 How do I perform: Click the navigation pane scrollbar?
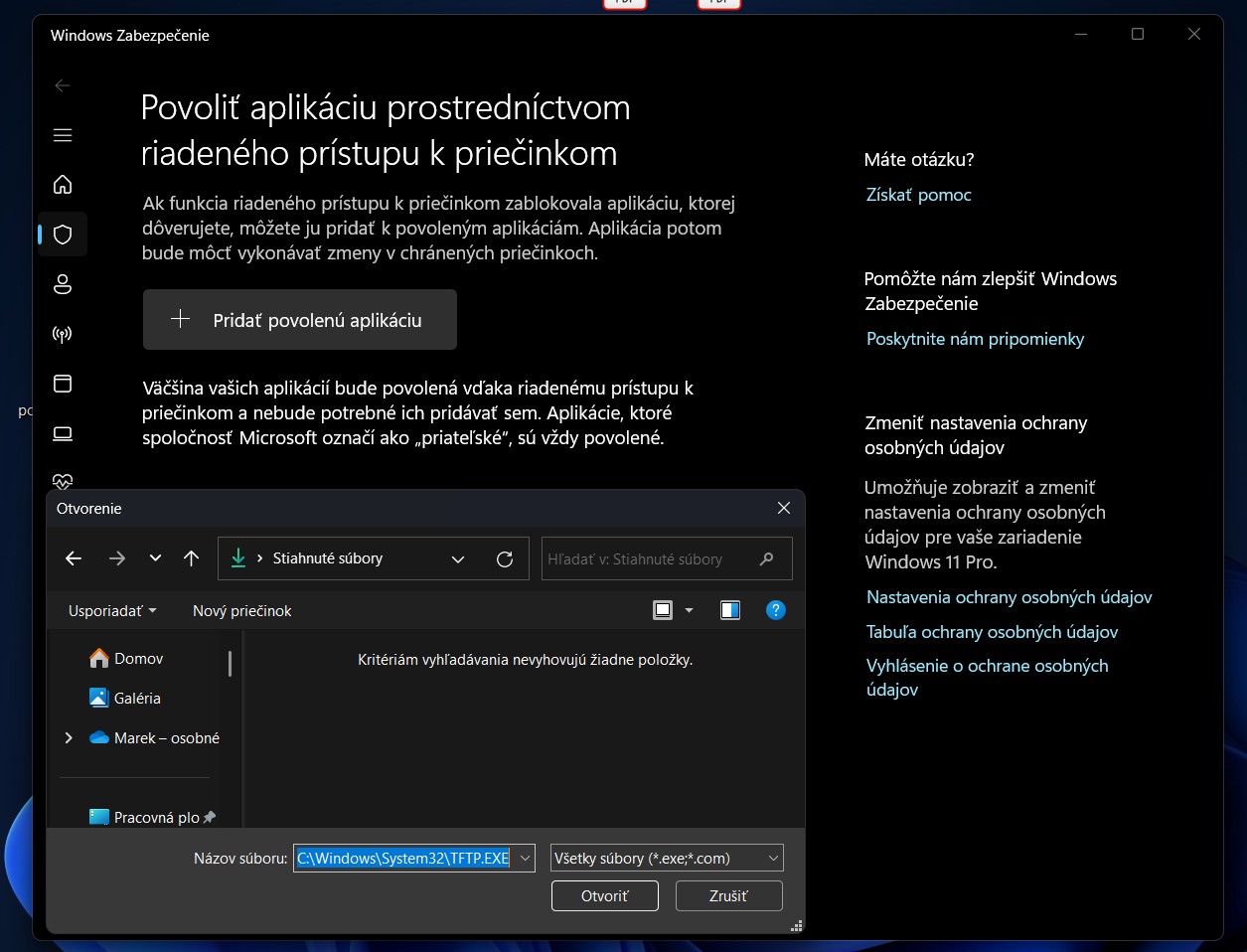click(x=231, y=664)
